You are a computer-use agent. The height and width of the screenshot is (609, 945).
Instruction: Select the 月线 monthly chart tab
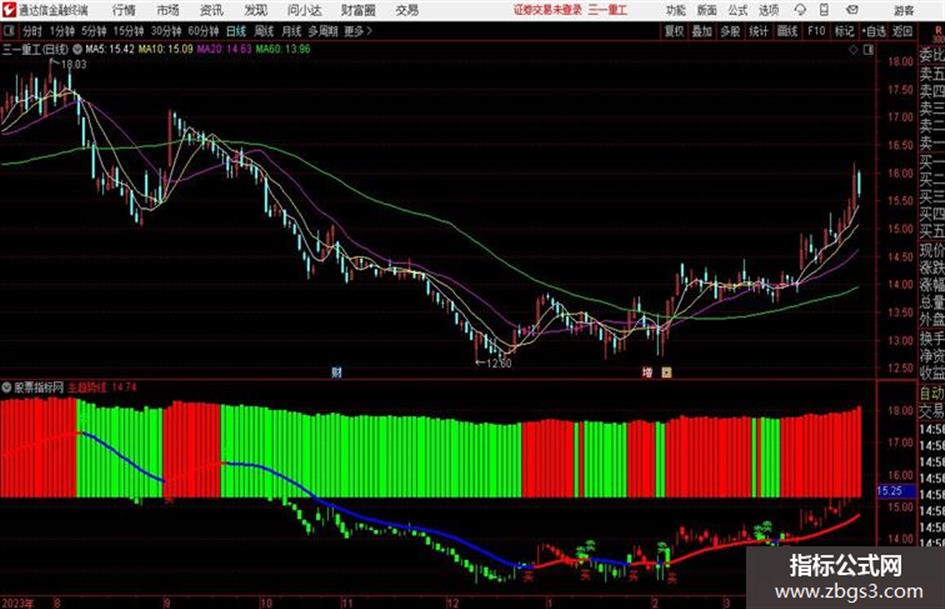tap(291, 31)
